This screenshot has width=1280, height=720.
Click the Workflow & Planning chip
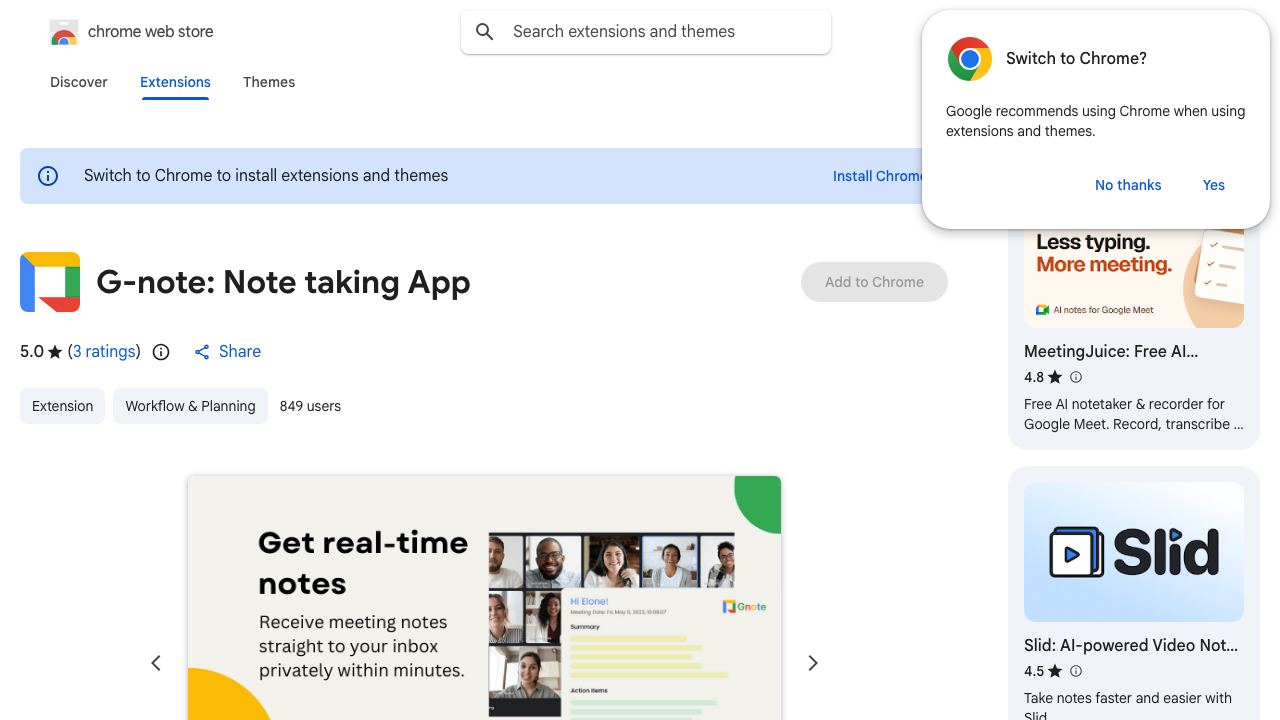(190, 406)
